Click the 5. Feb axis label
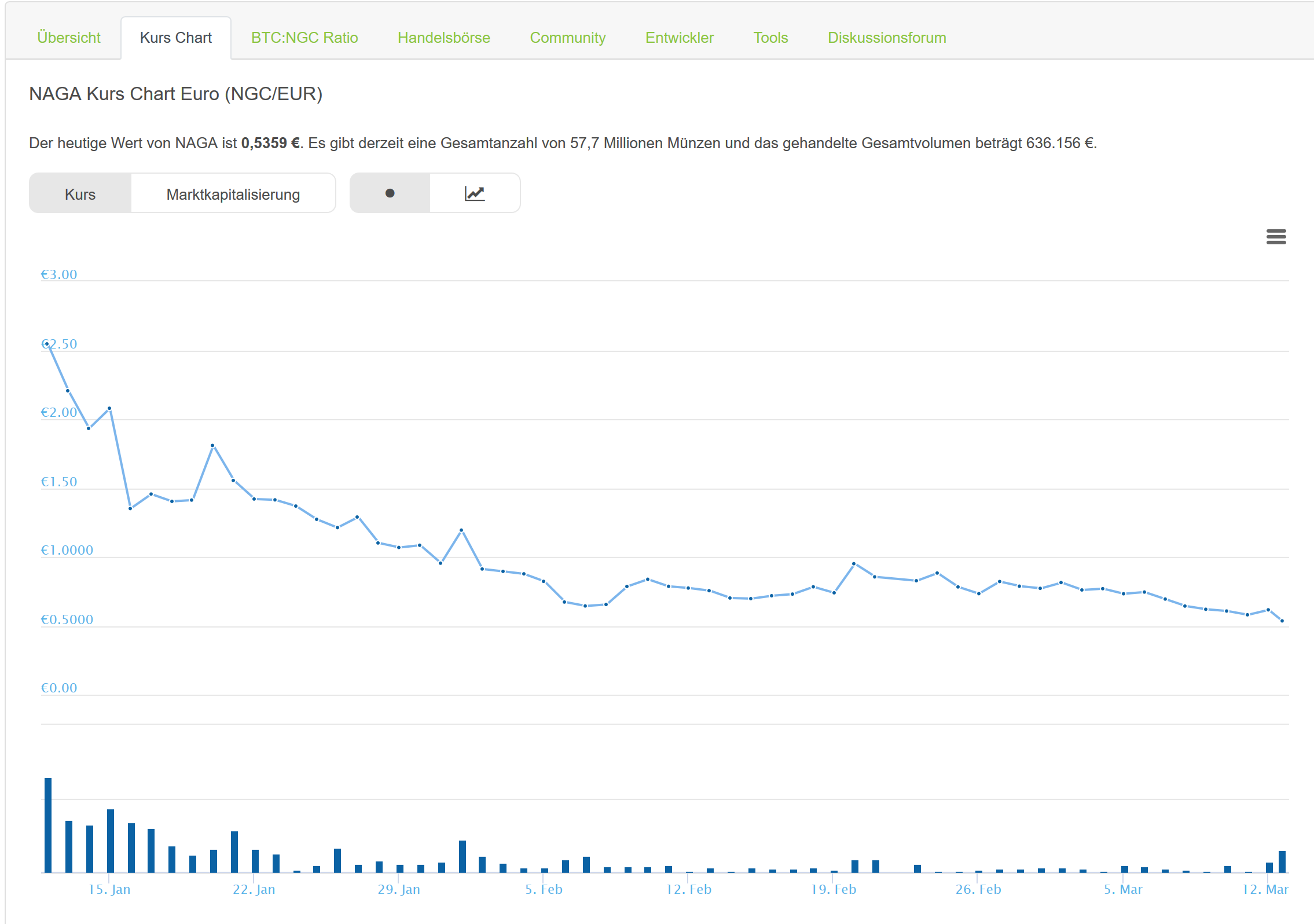Screen dimensions: 1314x924 (545, 889)
